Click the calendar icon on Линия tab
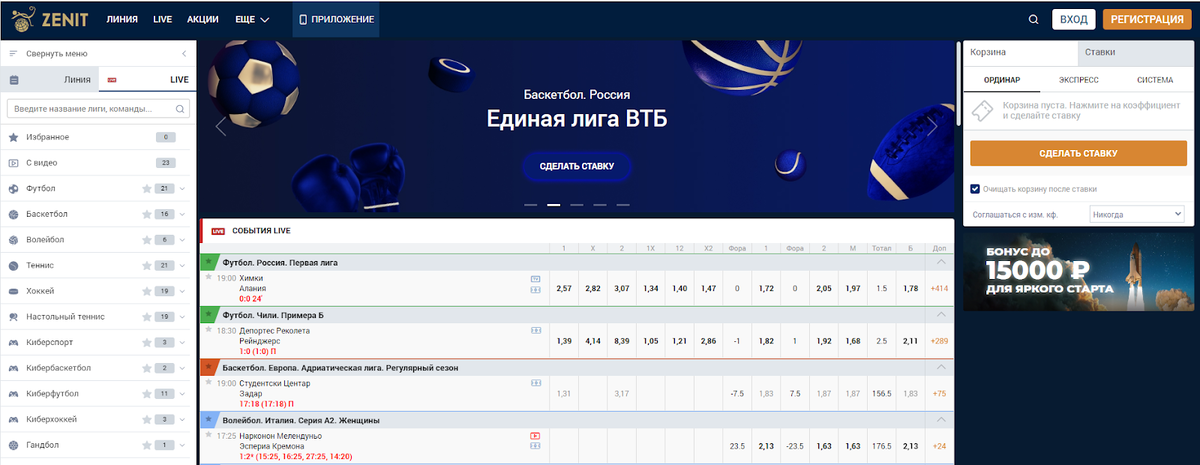The image size is (1200, 465). pos(14,80)
